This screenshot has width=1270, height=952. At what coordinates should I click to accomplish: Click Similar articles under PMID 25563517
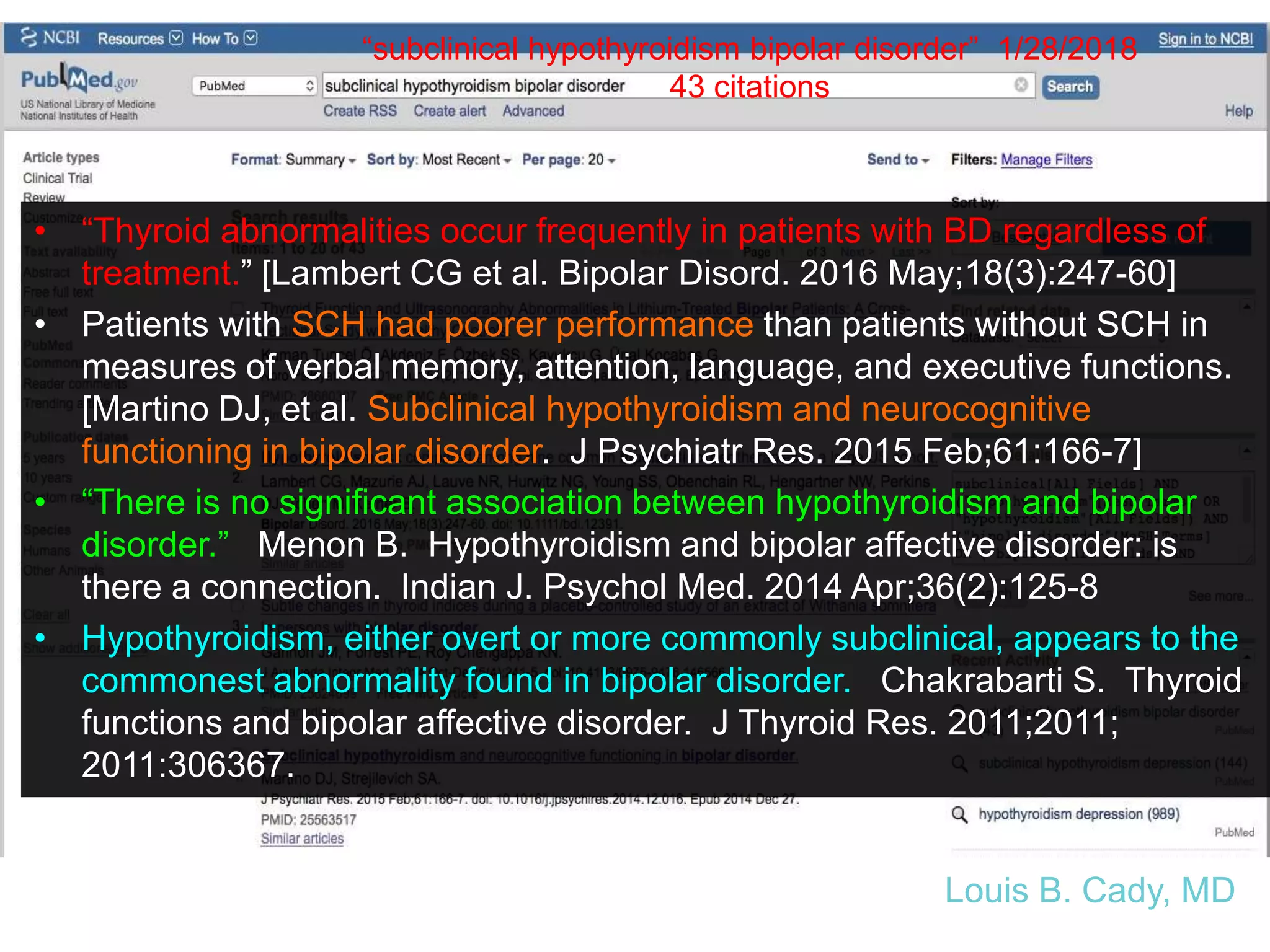pyautogui.click(x=302, y=839)
